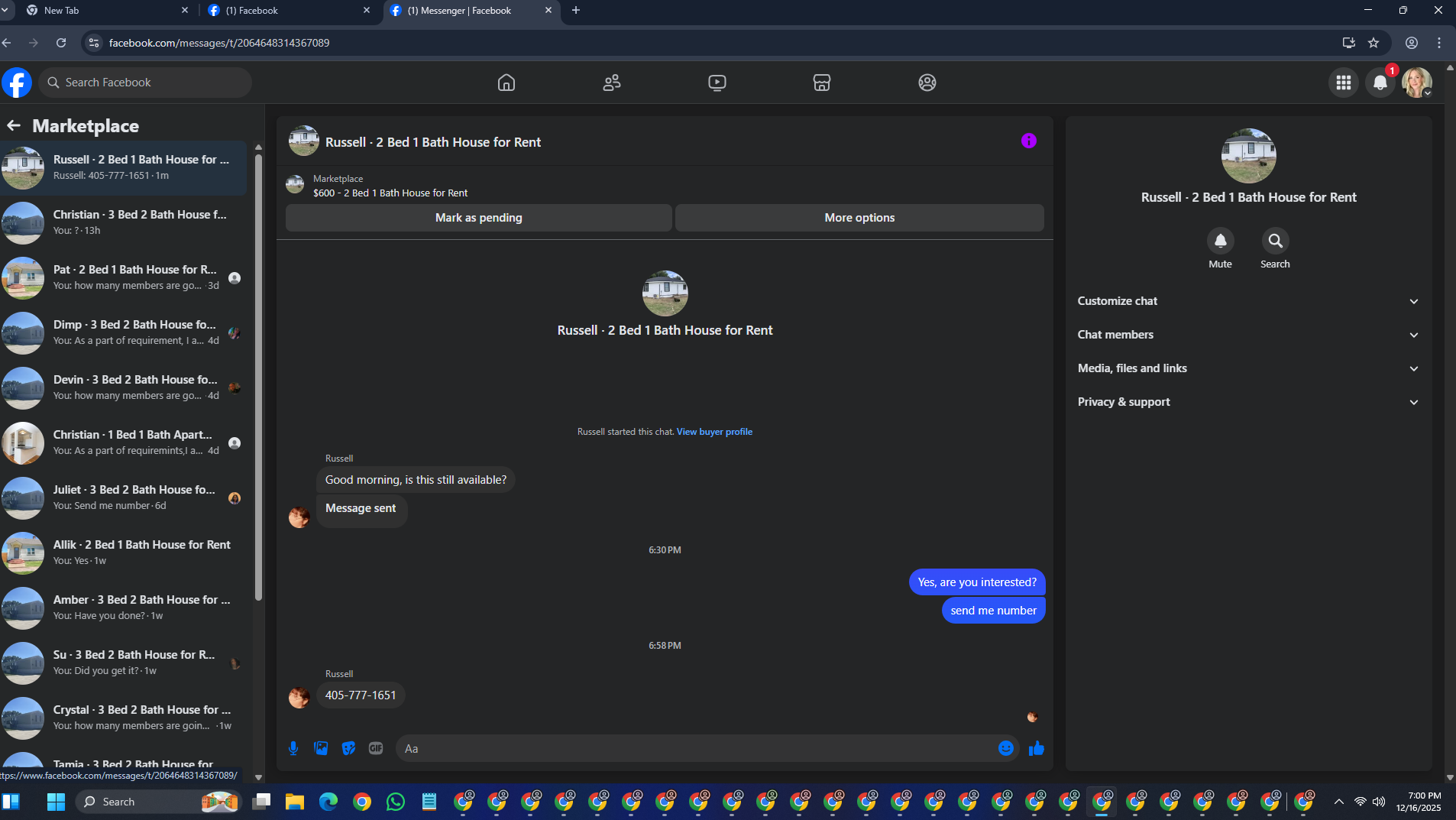
Task: Expand Privacy & support section
Action: (x=1249, y=402)
